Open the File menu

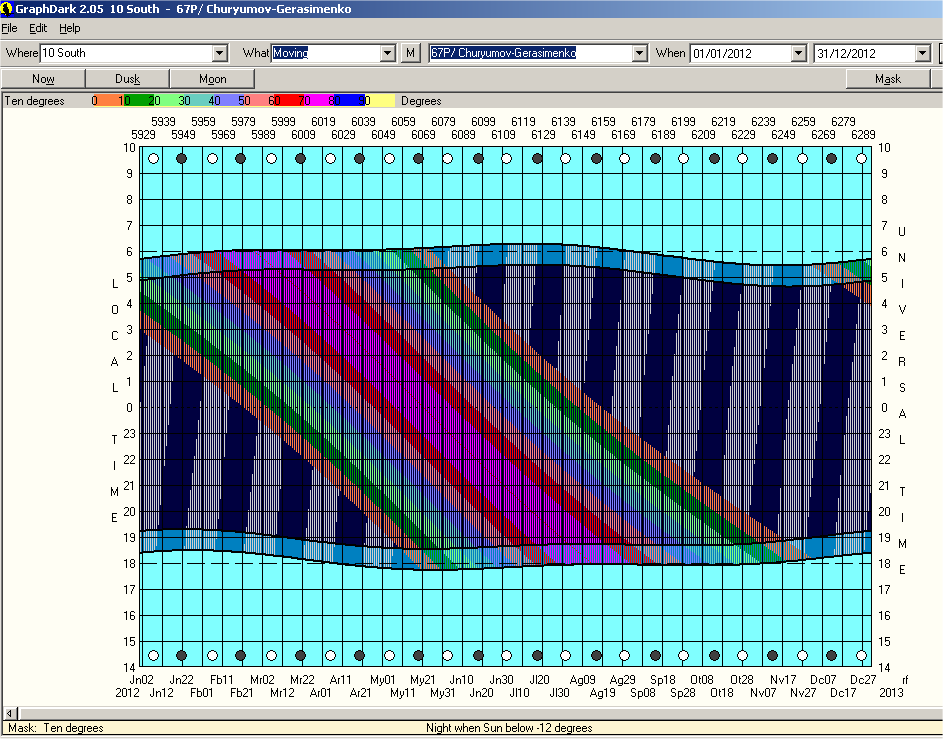[10, 28]
